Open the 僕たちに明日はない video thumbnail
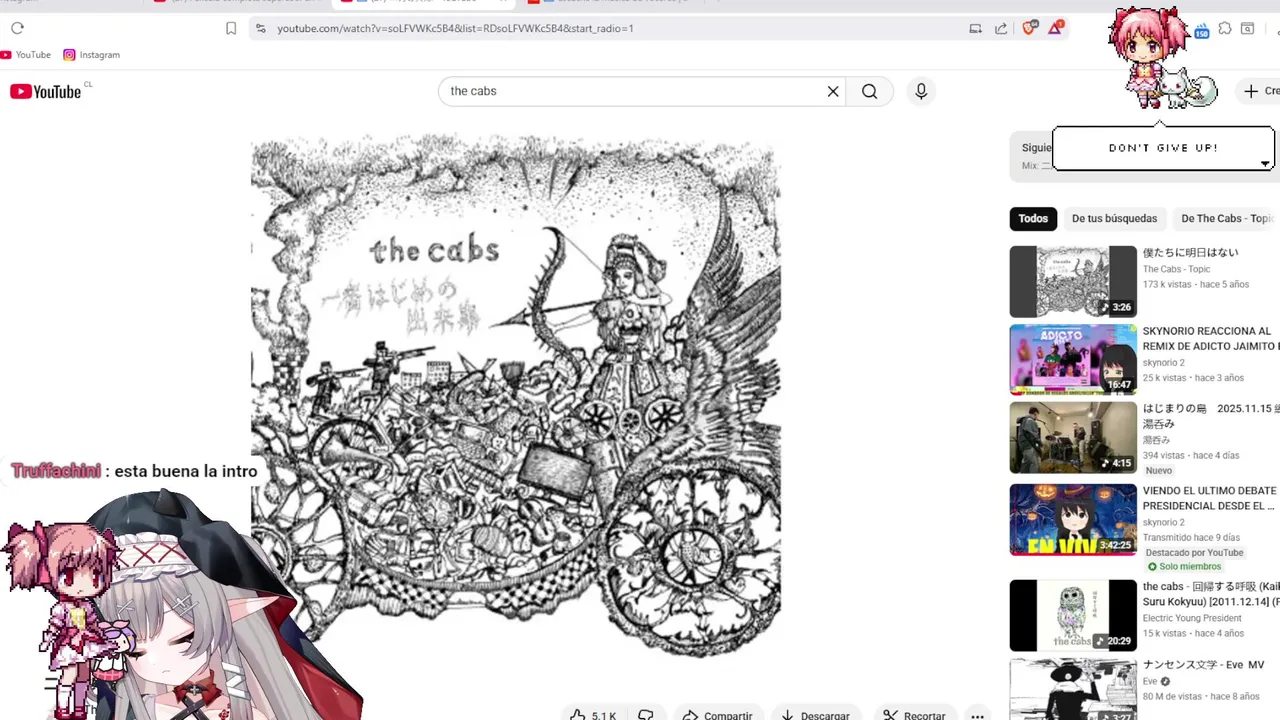This screenshot has height=720, width=1280. pyautogui.click(x=1073, y=282)
